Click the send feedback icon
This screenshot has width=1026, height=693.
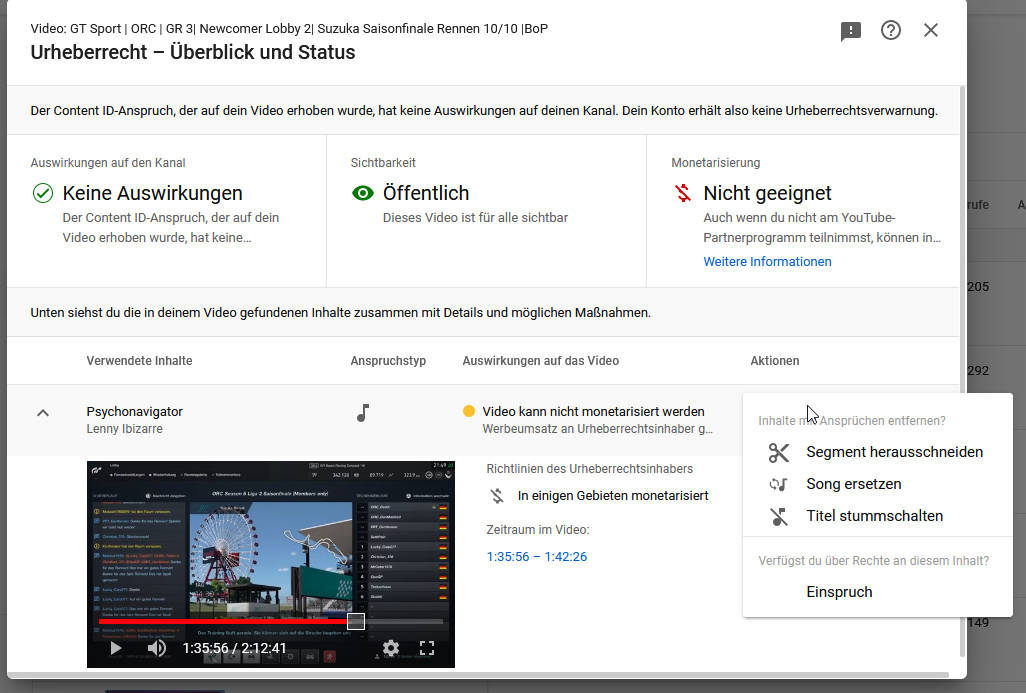pos(851,31)
